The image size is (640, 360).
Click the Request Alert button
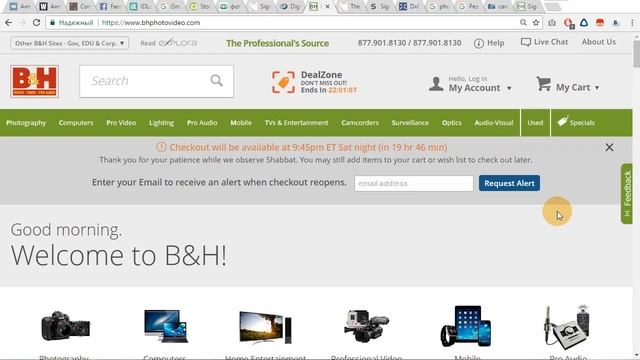[509, 183]
